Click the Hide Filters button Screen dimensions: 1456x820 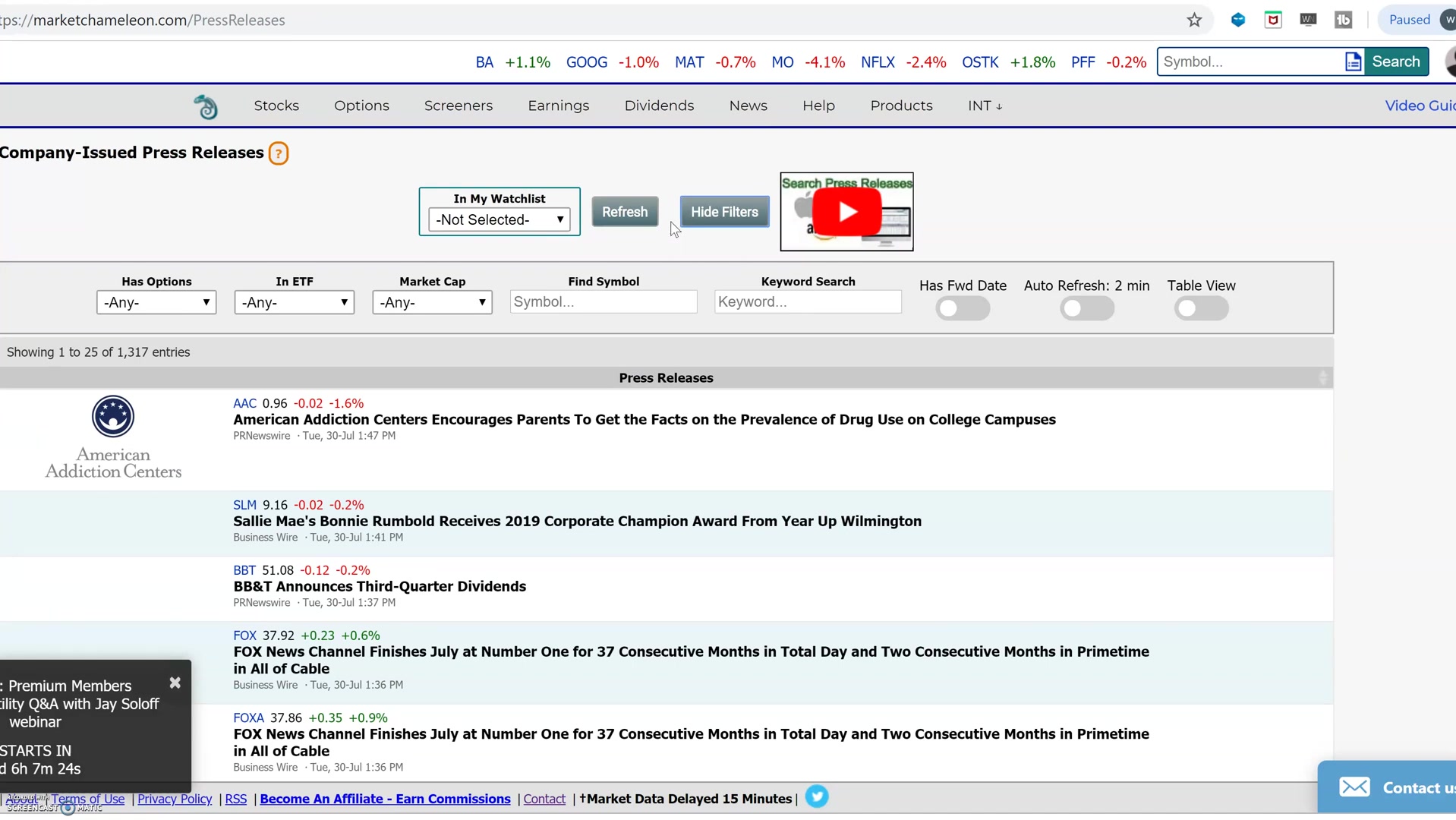pyautogui.click(x=723, y=211)
